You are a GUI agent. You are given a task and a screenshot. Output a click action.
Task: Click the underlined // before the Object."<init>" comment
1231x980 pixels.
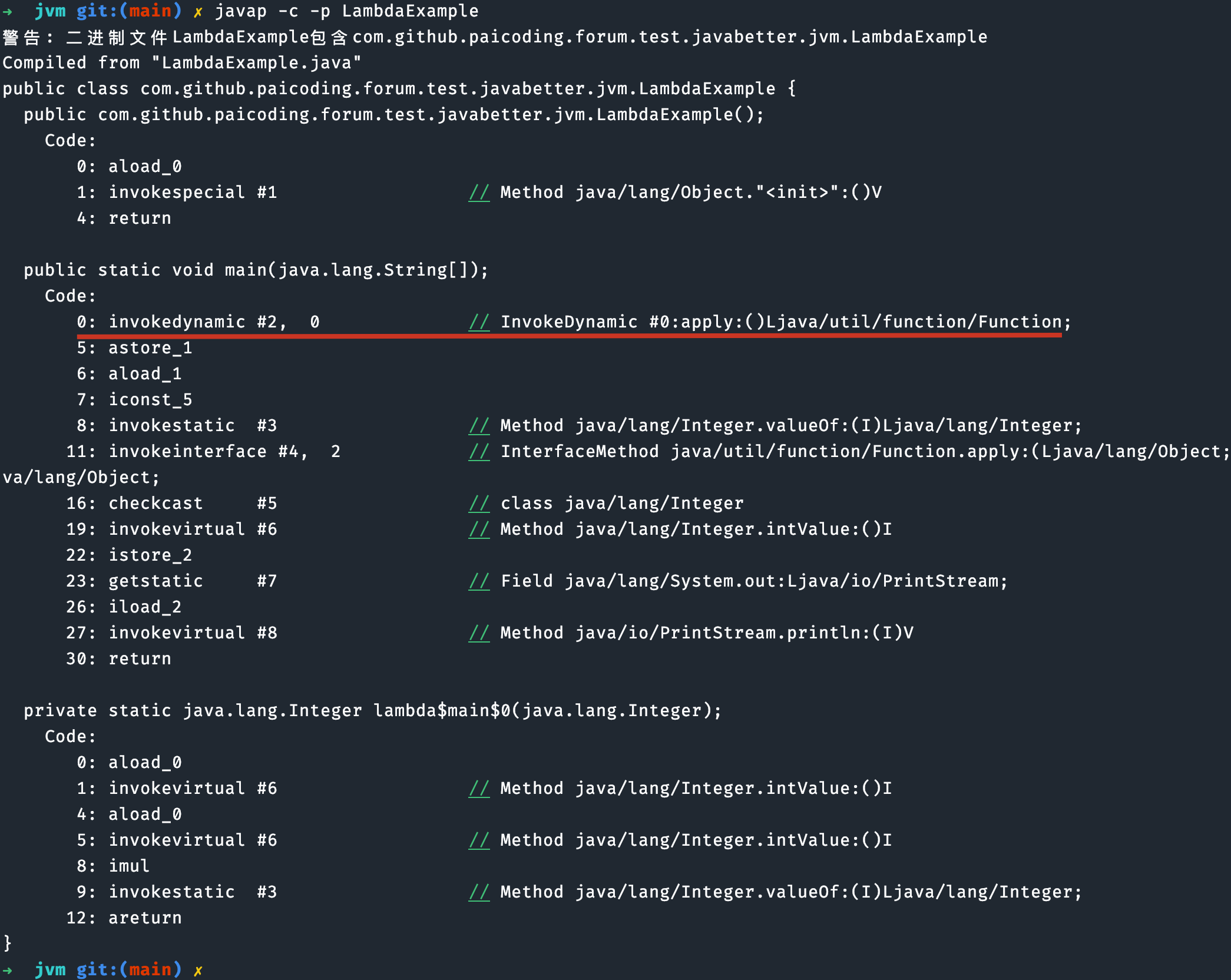click(x=479, y=193)
